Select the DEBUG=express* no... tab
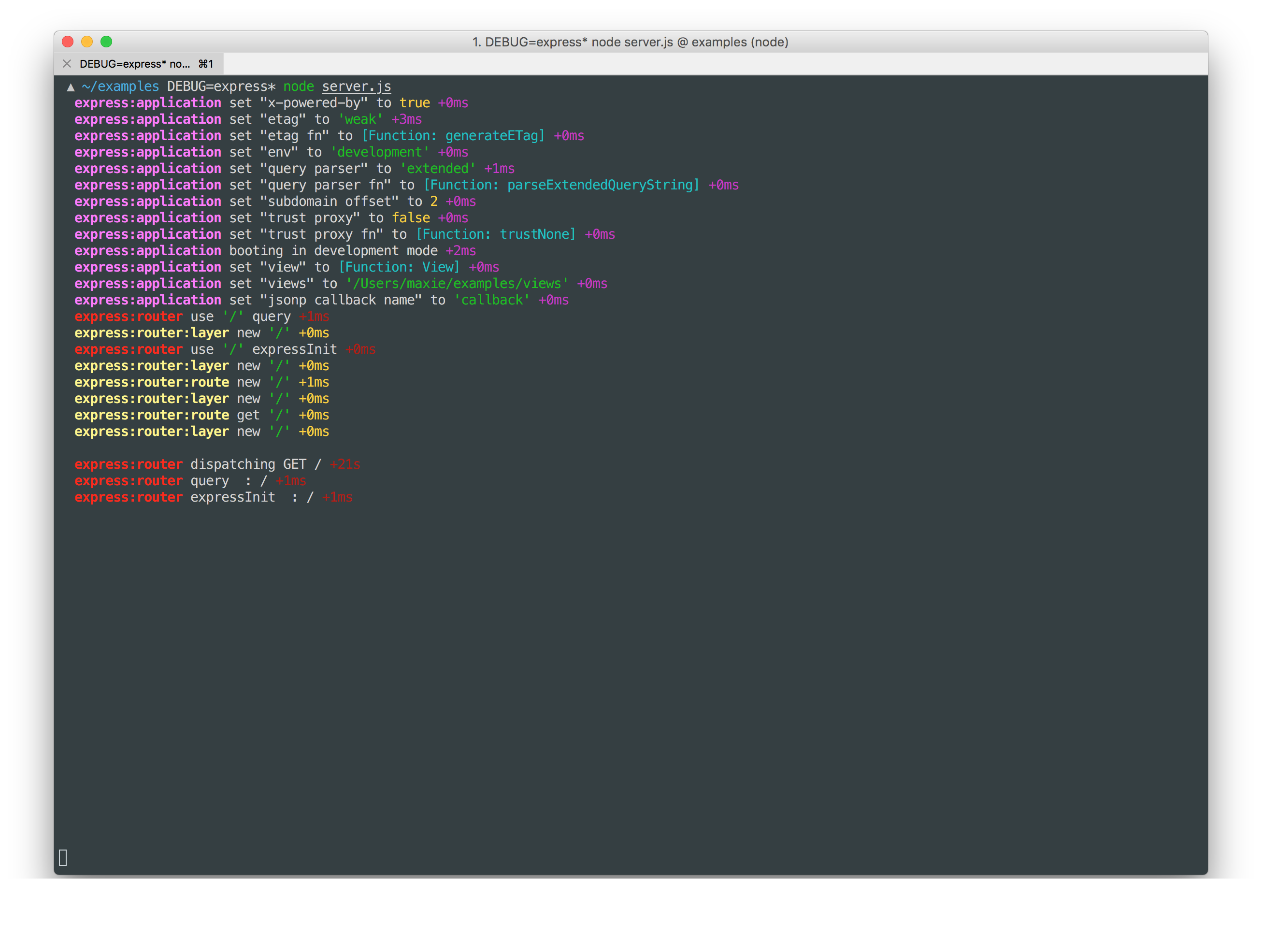The width and height of the screenshot is (1262, 952). tap(135, 64)
